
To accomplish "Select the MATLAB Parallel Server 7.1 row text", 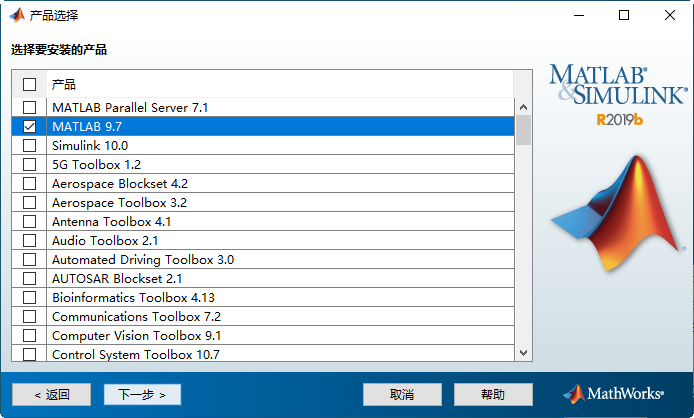I will tap(130, 108).
